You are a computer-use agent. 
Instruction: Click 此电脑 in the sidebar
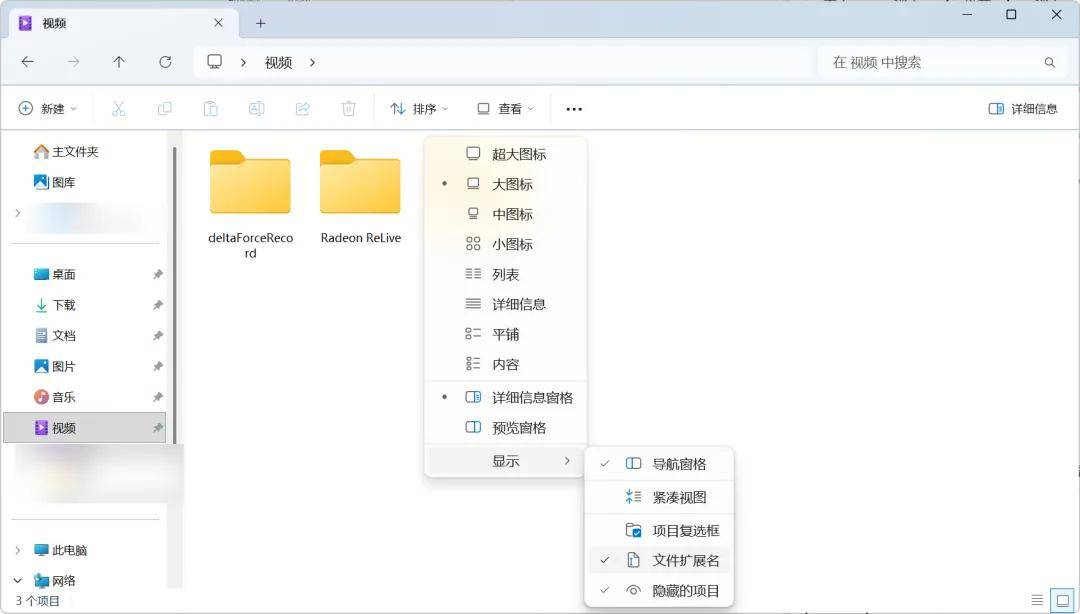click(61, 550)
